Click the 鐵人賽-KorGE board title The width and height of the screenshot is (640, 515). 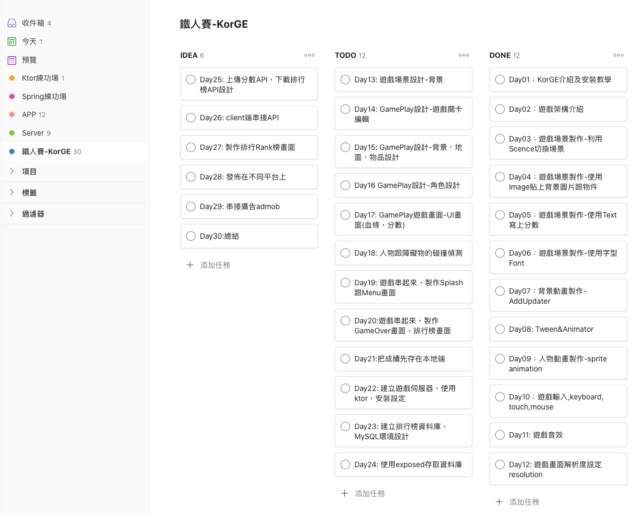pyautogui.click(x=214, y=24)
